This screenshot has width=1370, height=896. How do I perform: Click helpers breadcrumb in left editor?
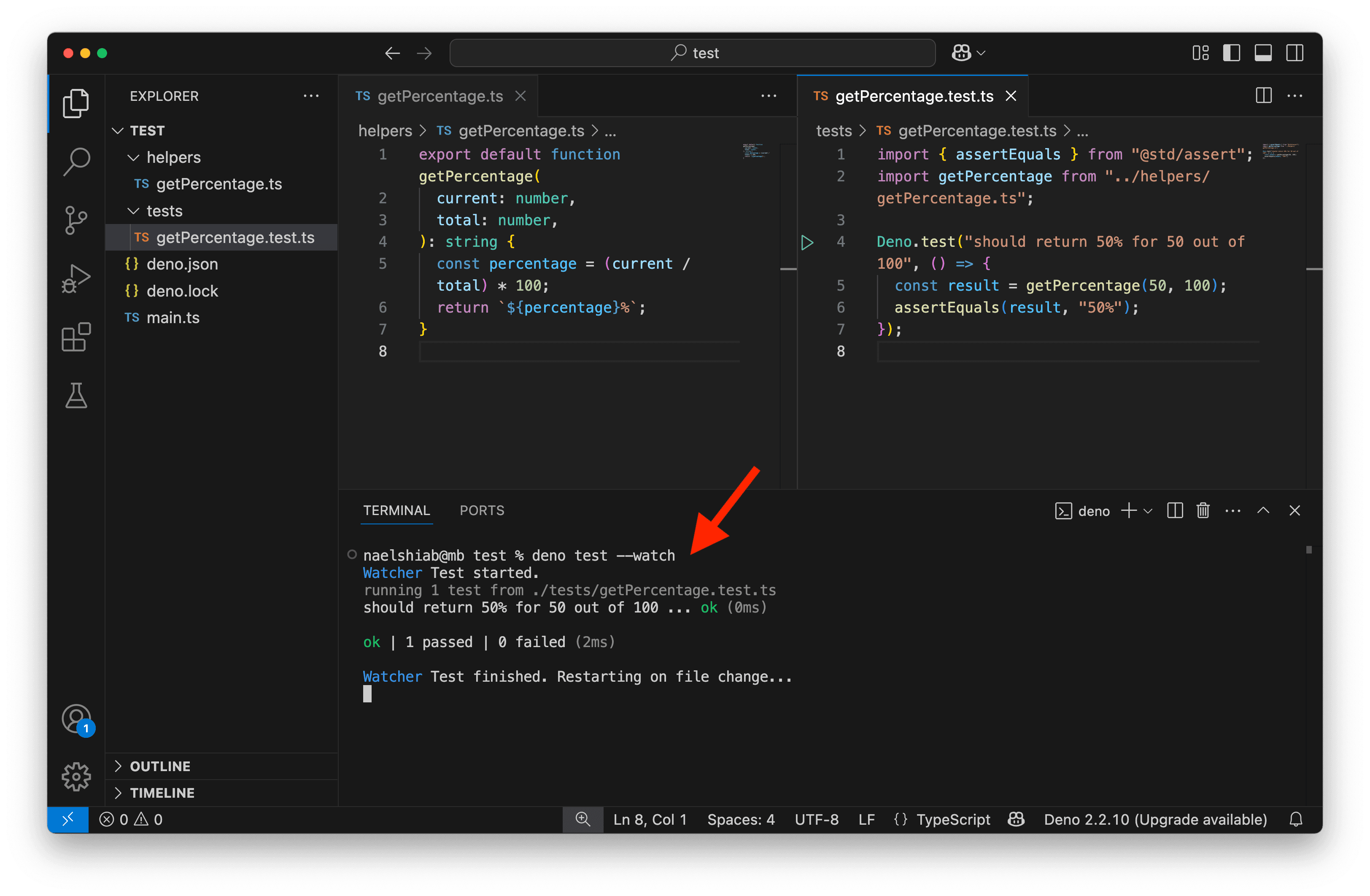pyautogui.click(x=385, y=131)
